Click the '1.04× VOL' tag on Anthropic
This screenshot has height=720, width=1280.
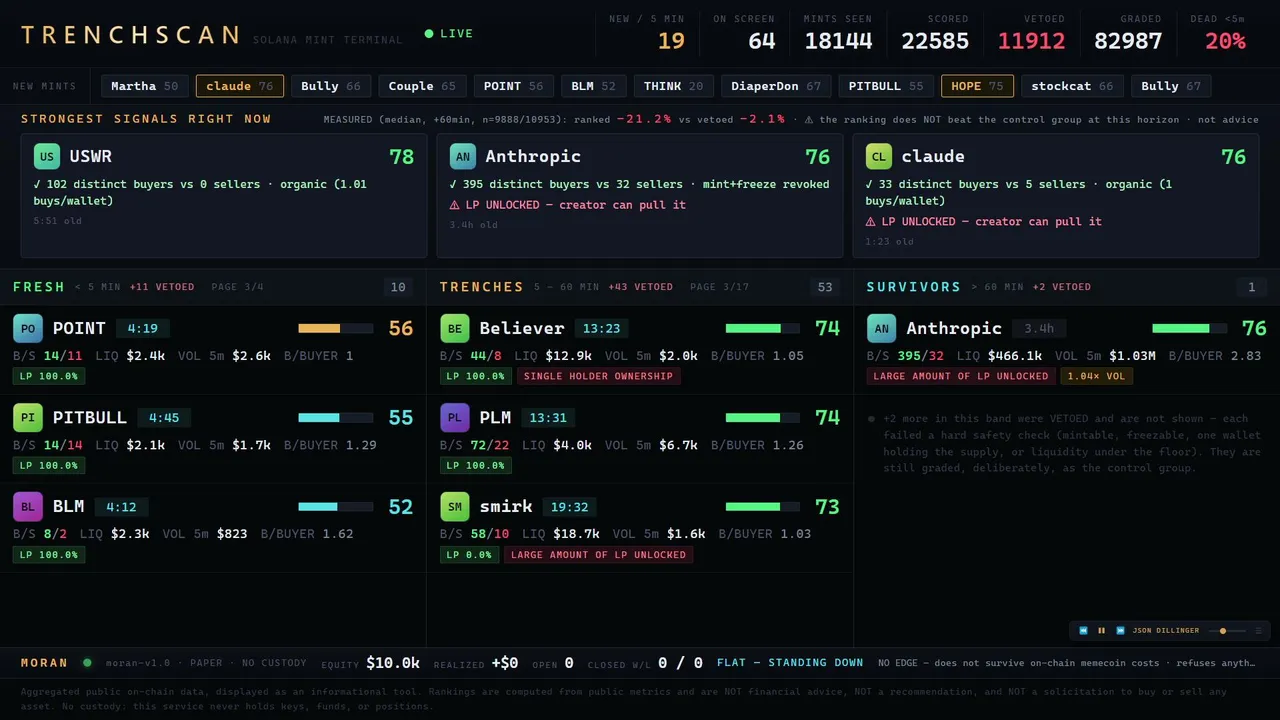(x=1097, y=376)
